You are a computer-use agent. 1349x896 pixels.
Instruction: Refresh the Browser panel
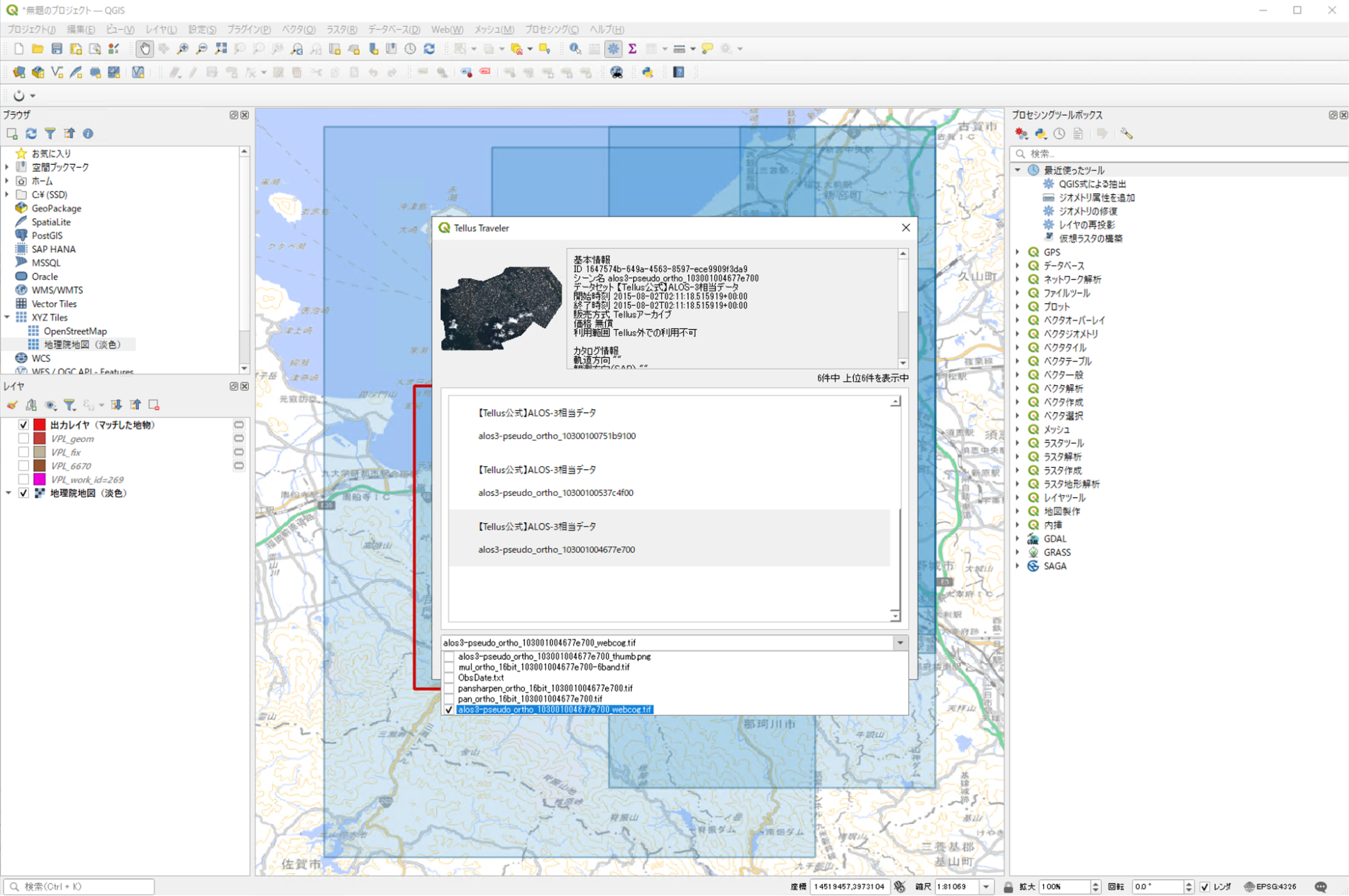pos(31,134)
